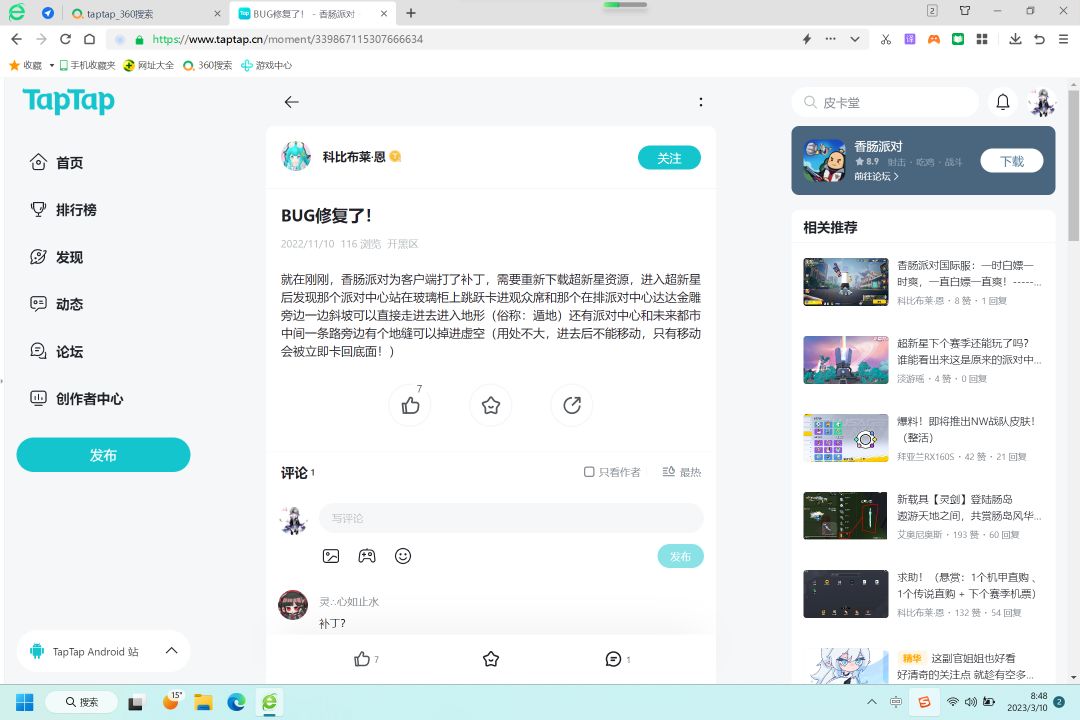Switch to taptap_360搜索 browser tab
This screenshot has width=1080, height=720.
point(145,13)
